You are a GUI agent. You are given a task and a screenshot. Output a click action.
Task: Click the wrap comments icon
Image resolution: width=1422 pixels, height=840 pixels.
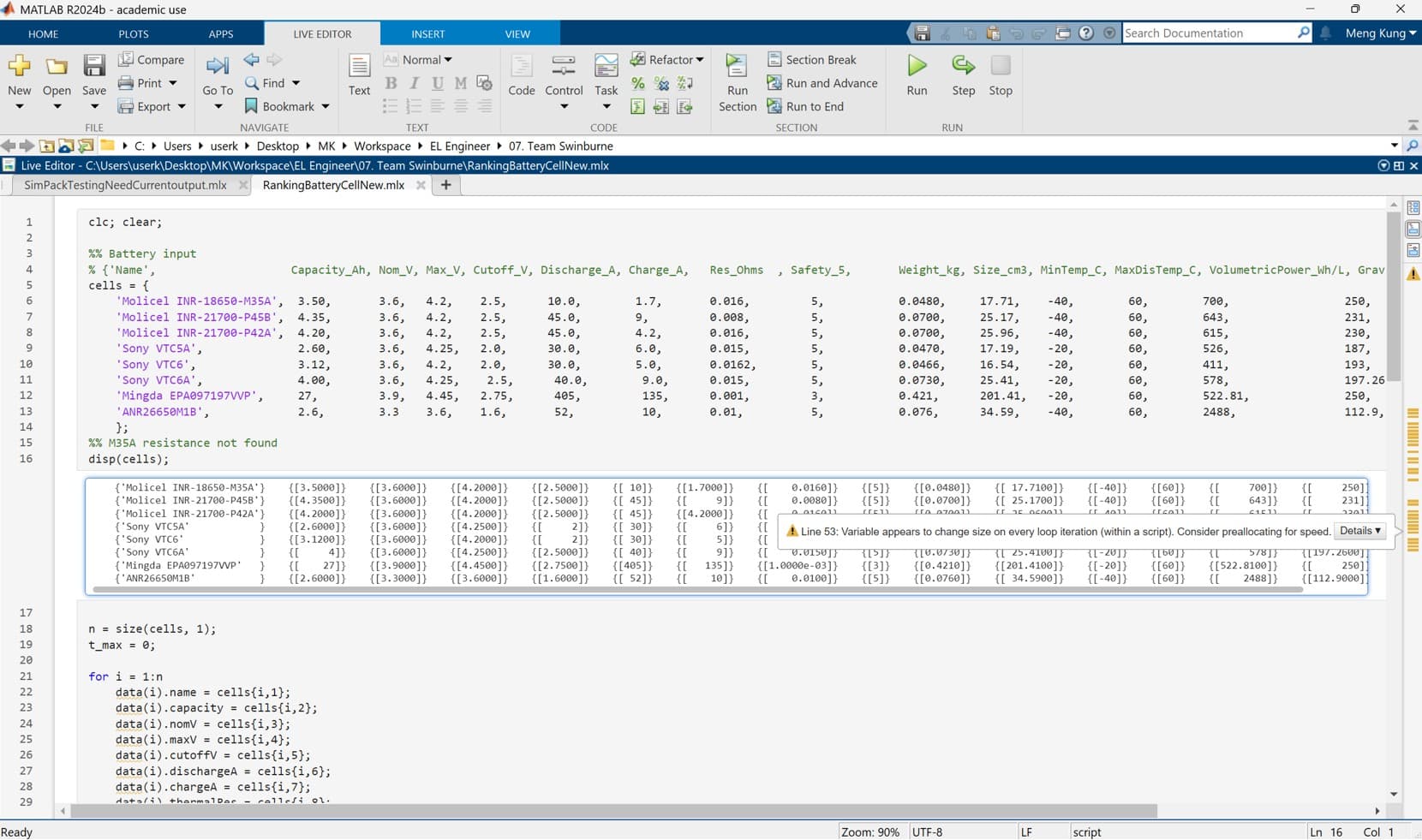684,83
